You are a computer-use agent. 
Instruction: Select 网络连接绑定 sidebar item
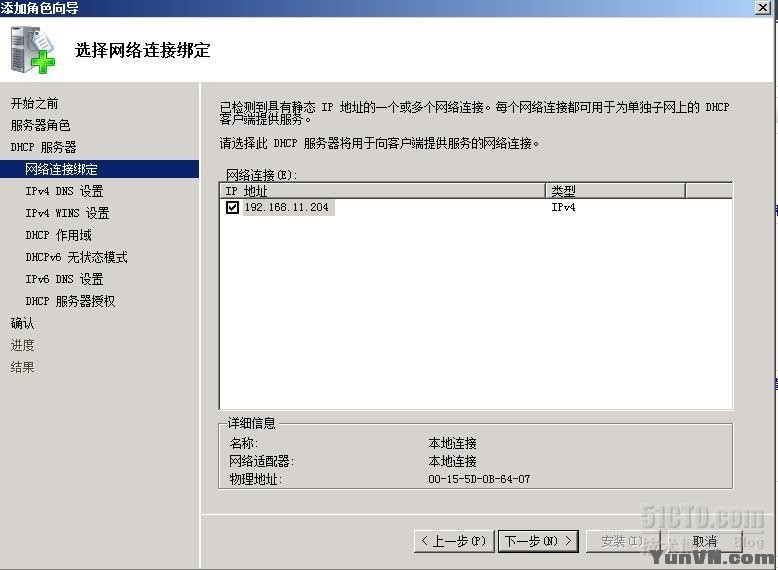click(99, 169)
